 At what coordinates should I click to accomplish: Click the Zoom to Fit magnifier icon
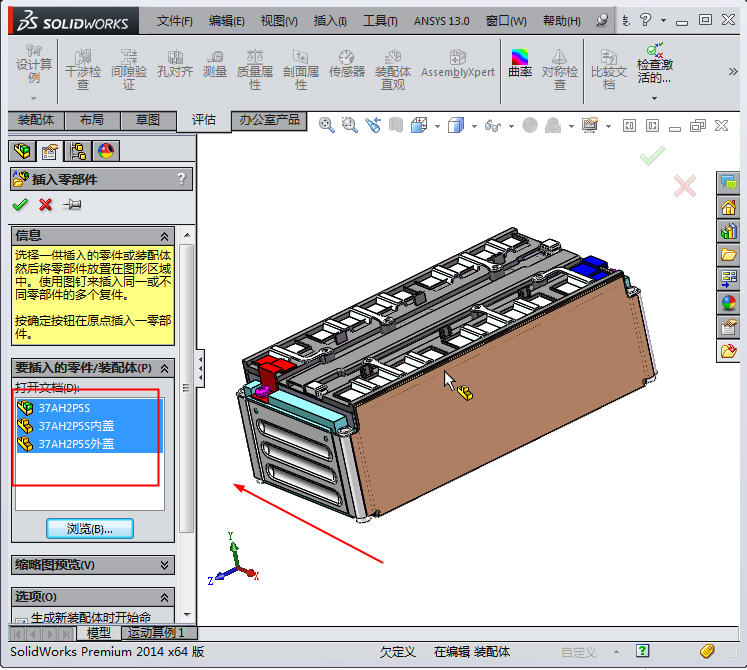pos(326,125)
